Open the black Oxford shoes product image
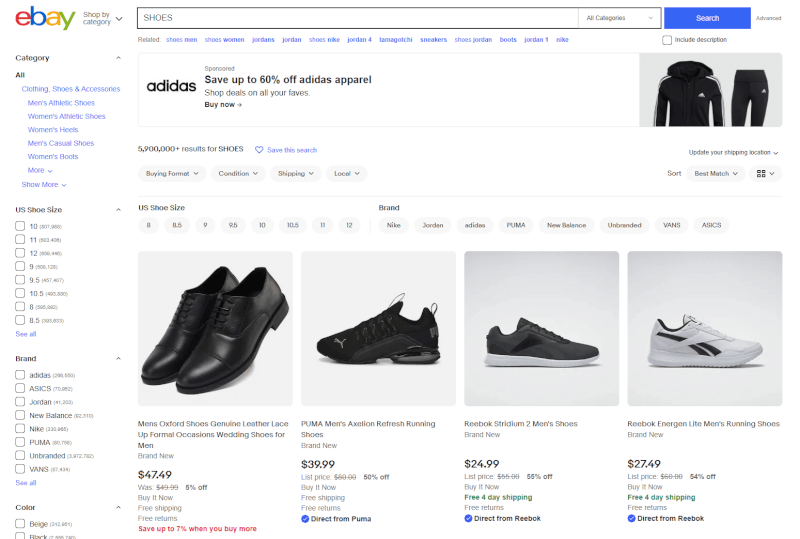This screenshot has height=539, width=800. pos(215,328)
